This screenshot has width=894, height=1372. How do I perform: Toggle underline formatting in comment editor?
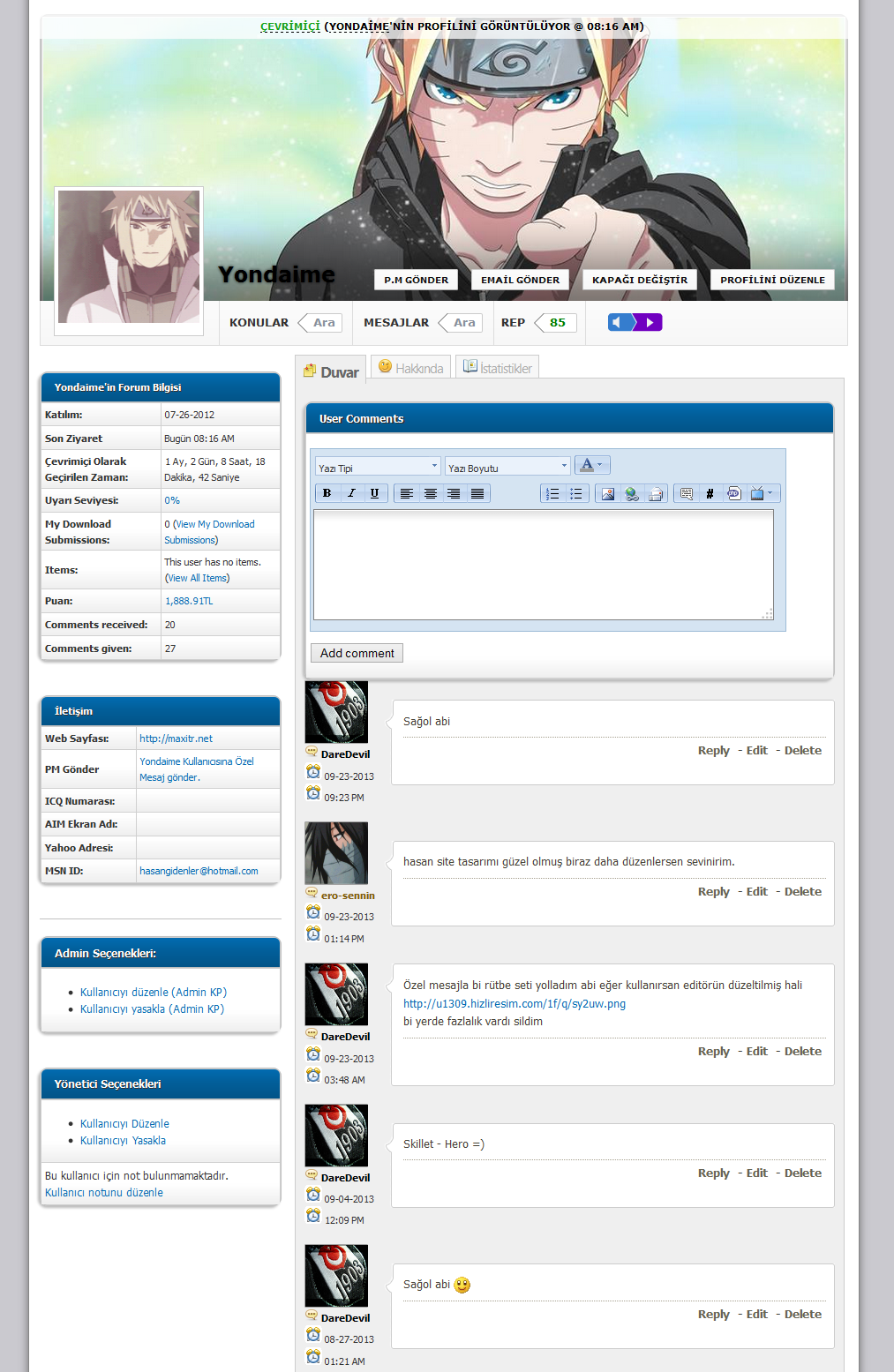coord(374,493)
